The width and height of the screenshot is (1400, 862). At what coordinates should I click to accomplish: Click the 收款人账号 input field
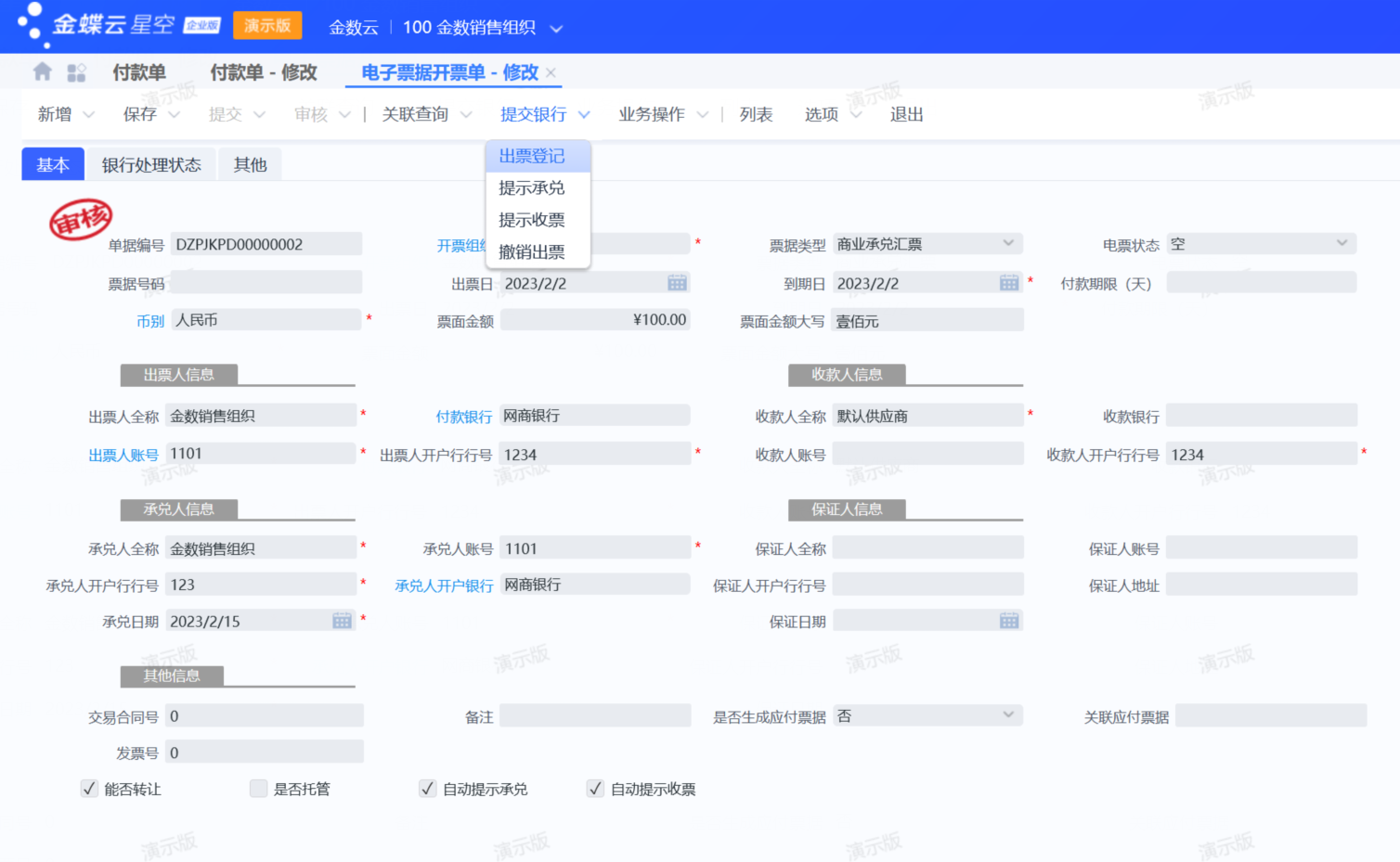click(x=927, y=454)
